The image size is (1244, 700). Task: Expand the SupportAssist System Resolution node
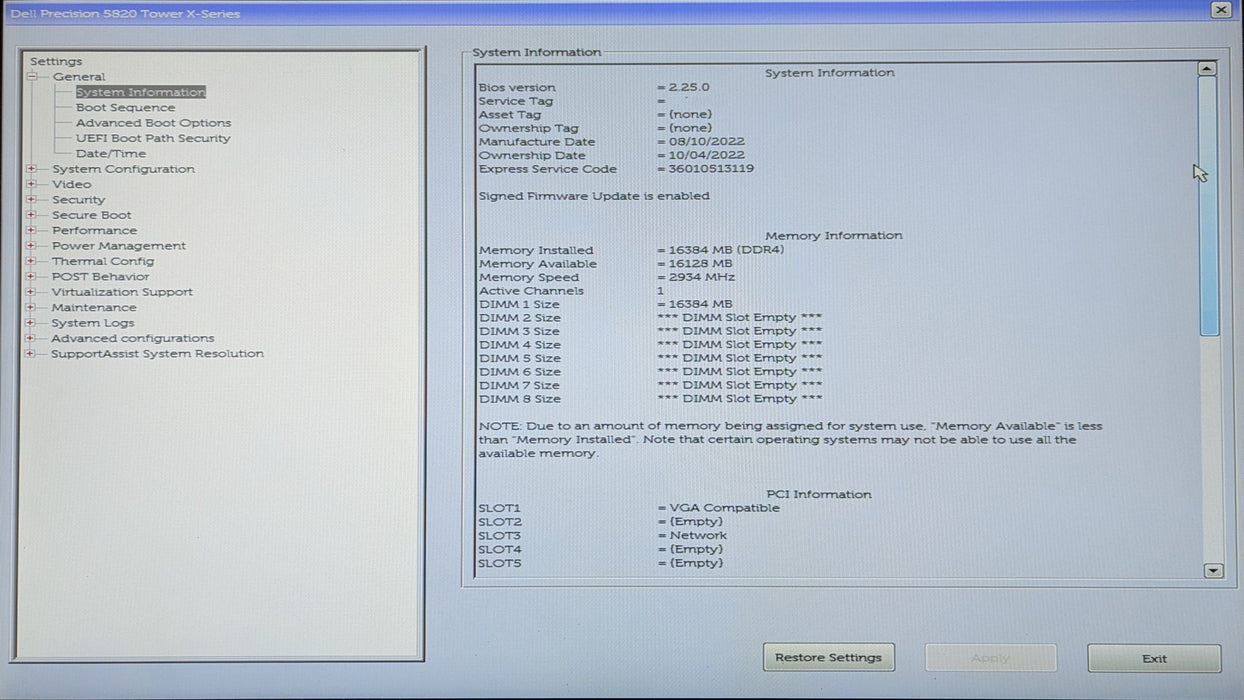(31, 354)
